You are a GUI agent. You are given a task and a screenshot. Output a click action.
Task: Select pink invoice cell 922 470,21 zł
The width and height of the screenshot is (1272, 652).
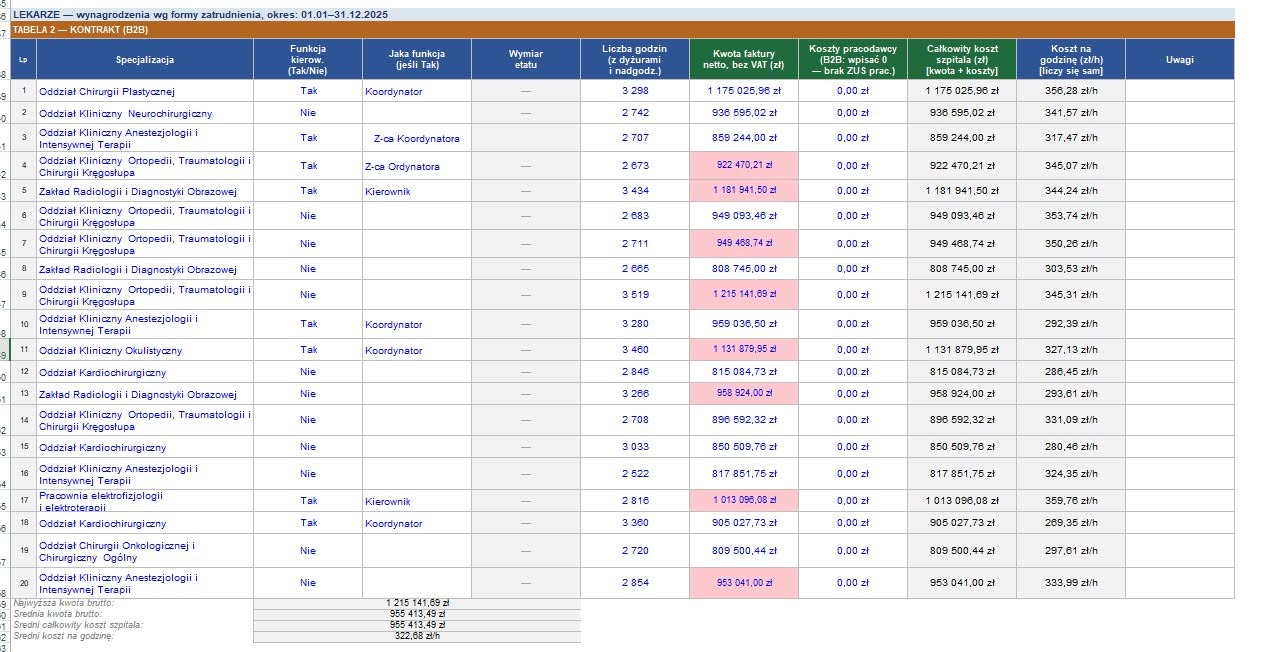(744, 166)
